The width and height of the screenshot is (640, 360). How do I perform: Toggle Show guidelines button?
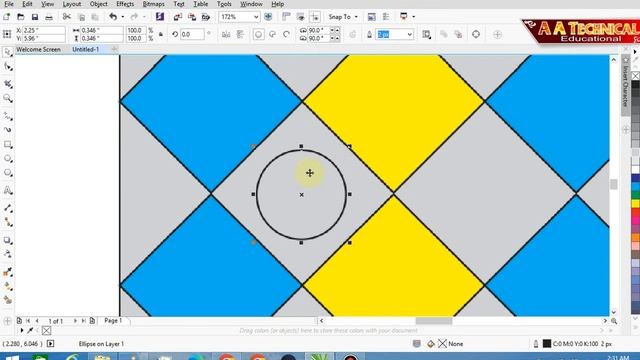tap(315, 17)
